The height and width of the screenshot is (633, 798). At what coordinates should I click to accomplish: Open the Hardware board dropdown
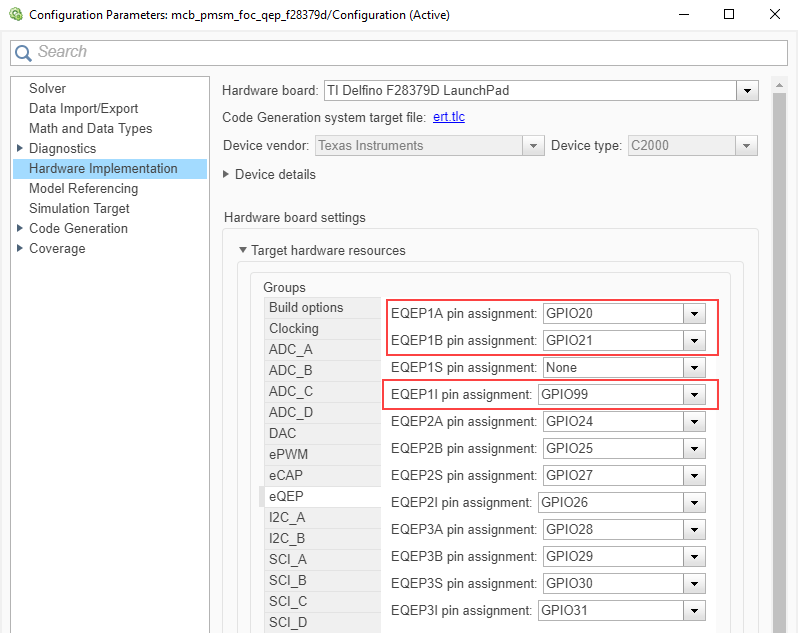[747, 91]
